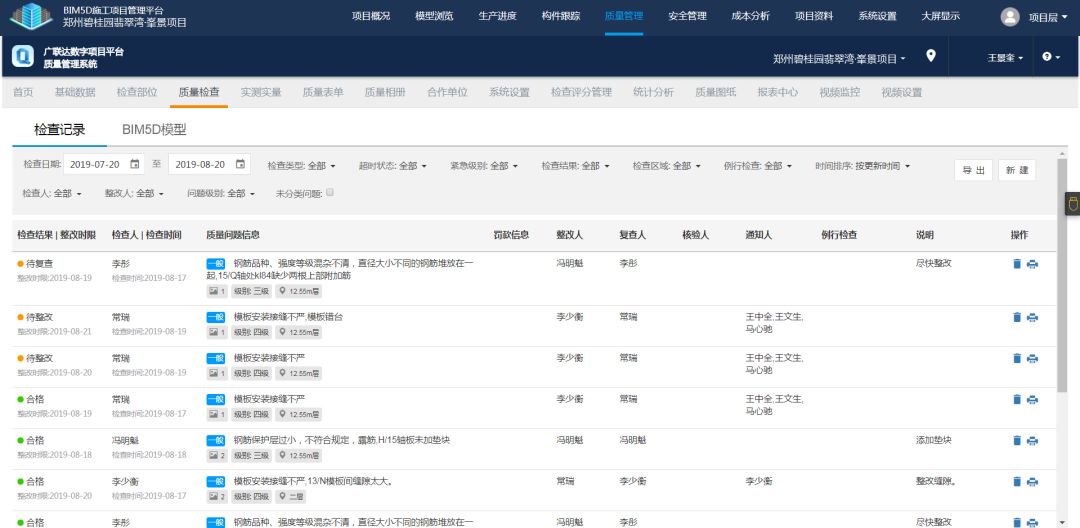
Task: Click the end date field 2019-08-20
Action: point(209,165)
